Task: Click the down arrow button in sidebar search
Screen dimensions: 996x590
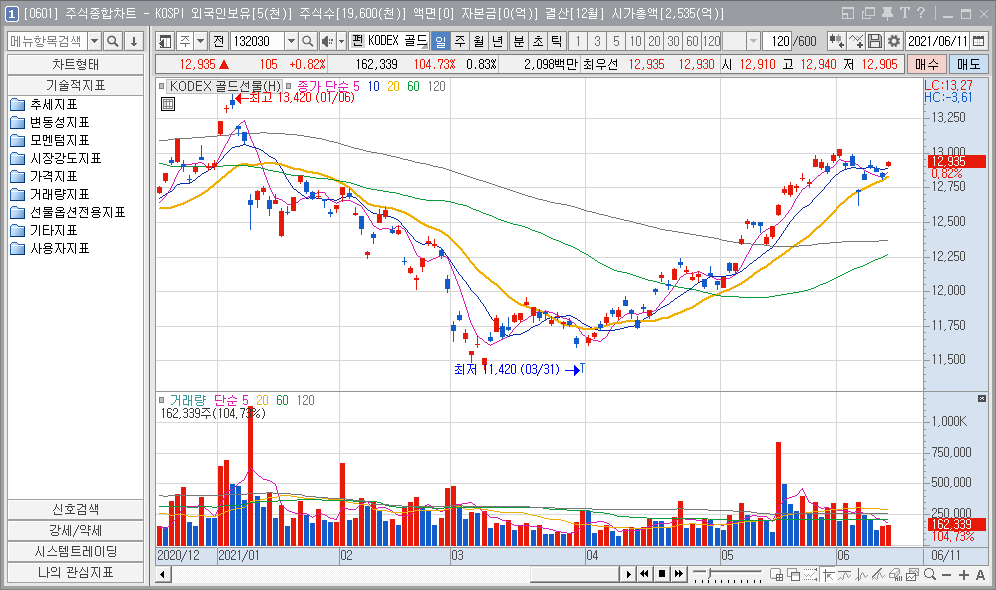Action: click(x=134, y=41)
